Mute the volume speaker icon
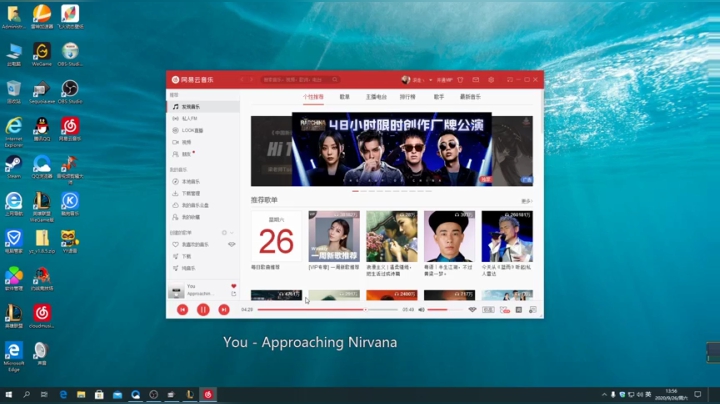This screenshot has height=404, width=720. pos(422,310)
